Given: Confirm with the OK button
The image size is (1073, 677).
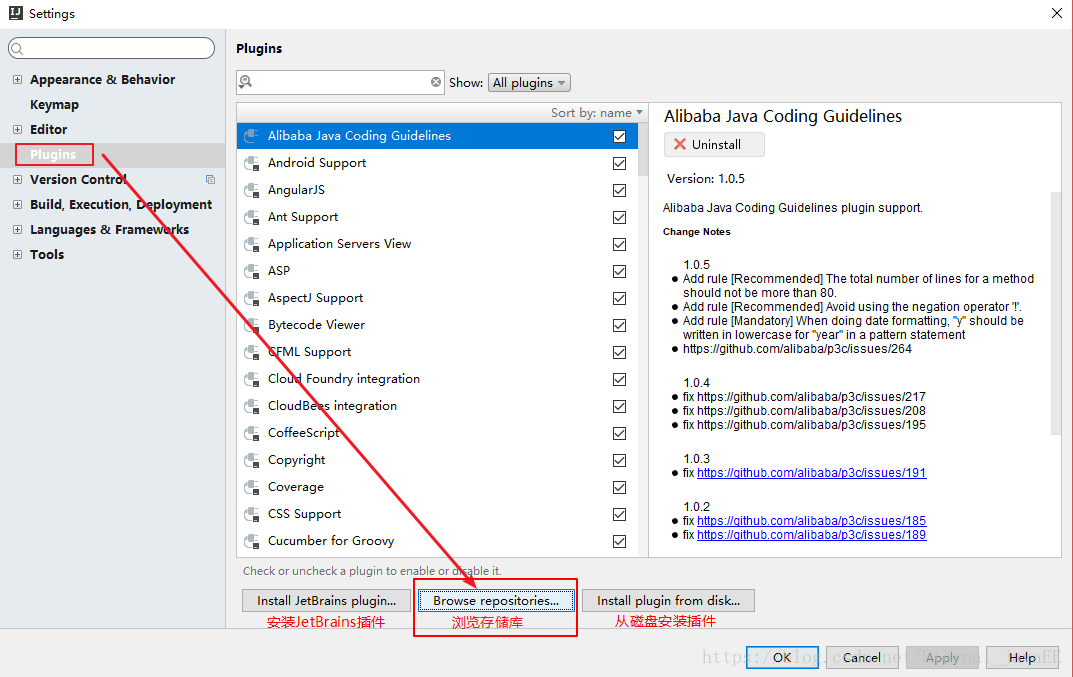Looking at the screenshot, I should click(782, 657).
